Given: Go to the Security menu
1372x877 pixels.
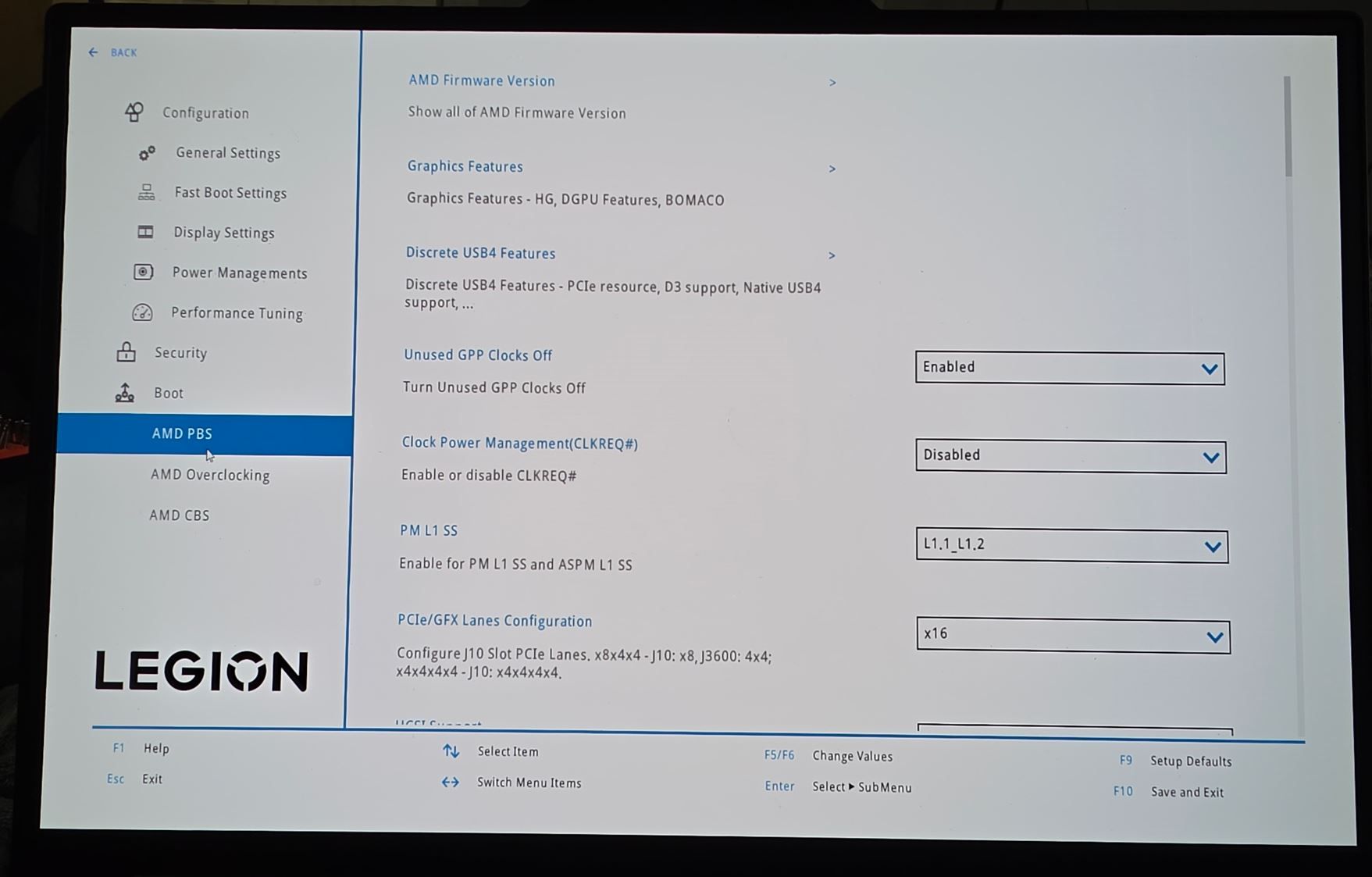Looking at the screenshot, I should pyautogui.click(x=180, y=353).
